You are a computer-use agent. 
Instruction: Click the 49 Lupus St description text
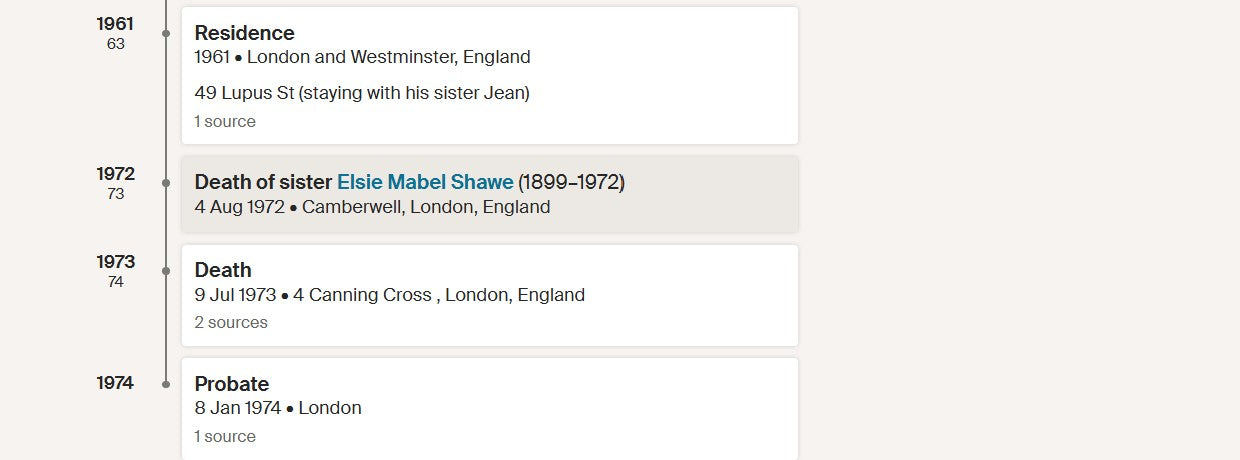click(x=362, y=93)
